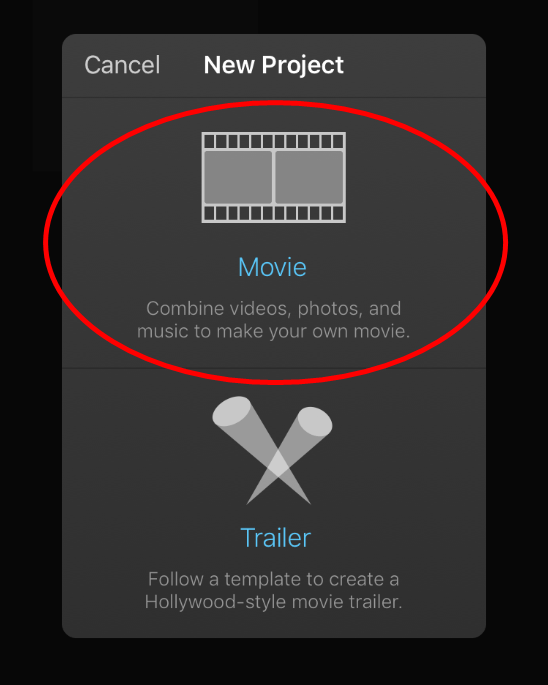Click the blue Trailer label
This screenshot has width=548, height=685.
coord(275,537)
